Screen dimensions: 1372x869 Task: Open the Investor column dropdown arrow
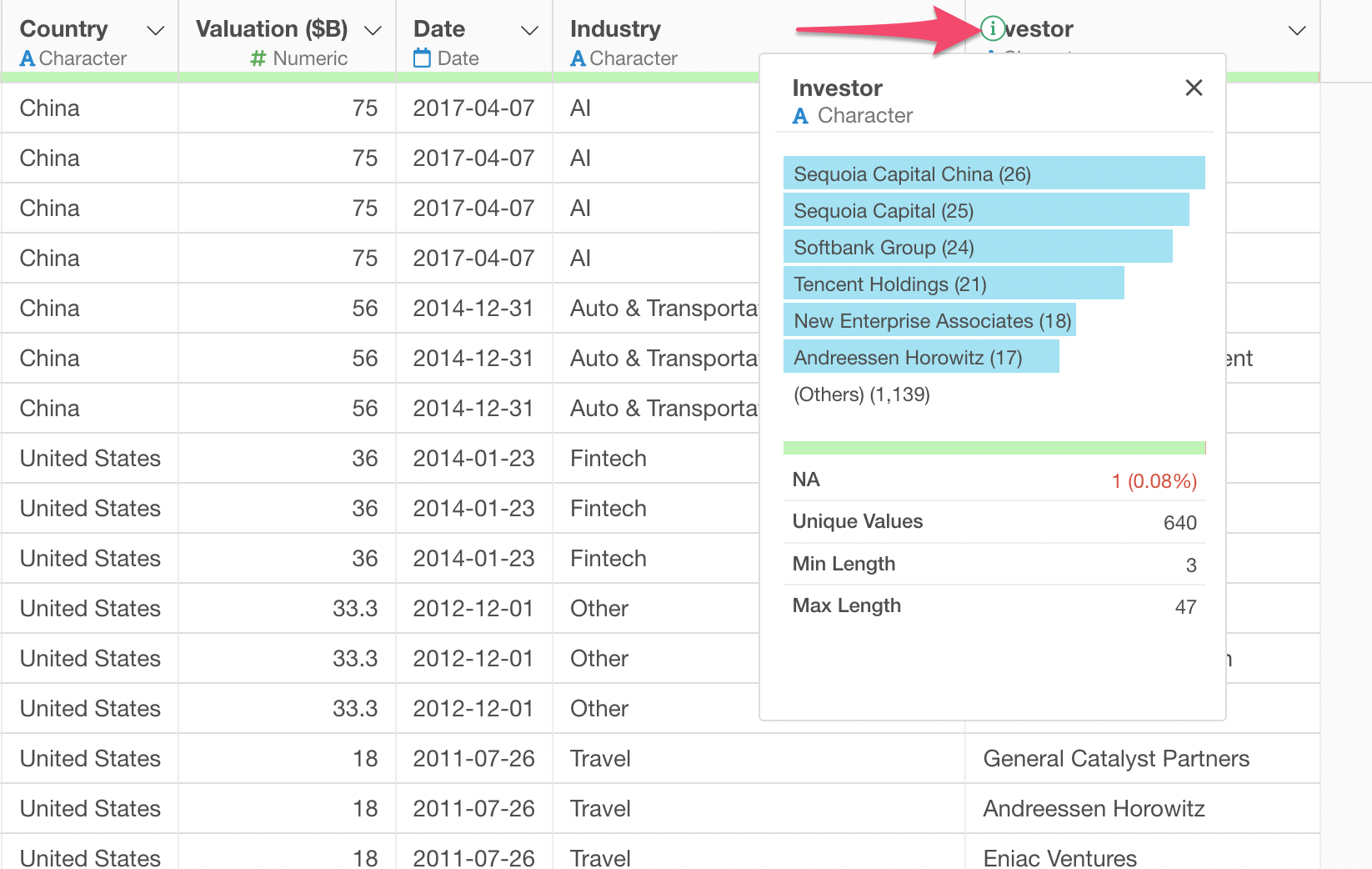coord(1296,31)
